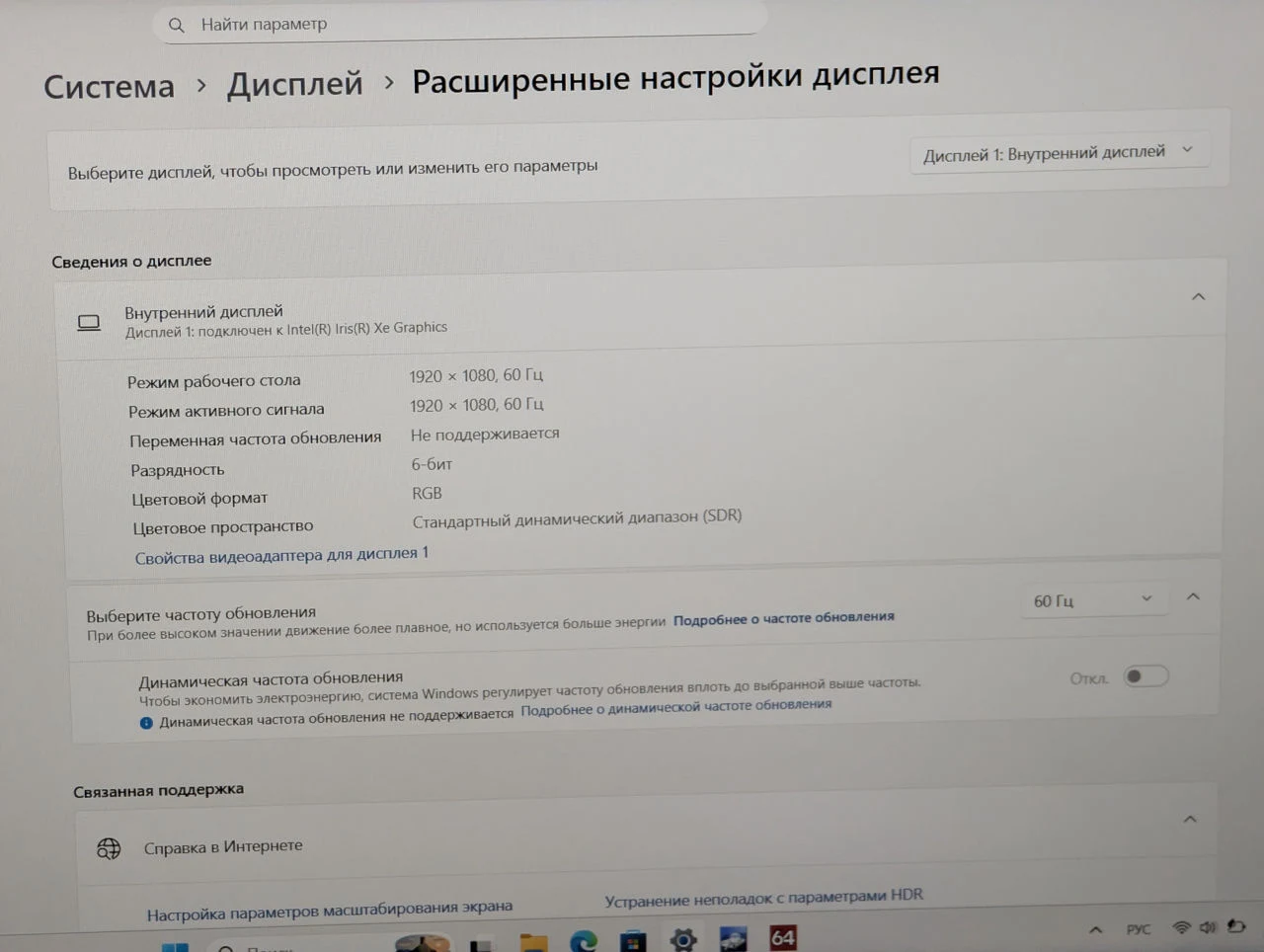Go to Система in the breadcrumb
Screen dimensions: 1264x952
109,87
